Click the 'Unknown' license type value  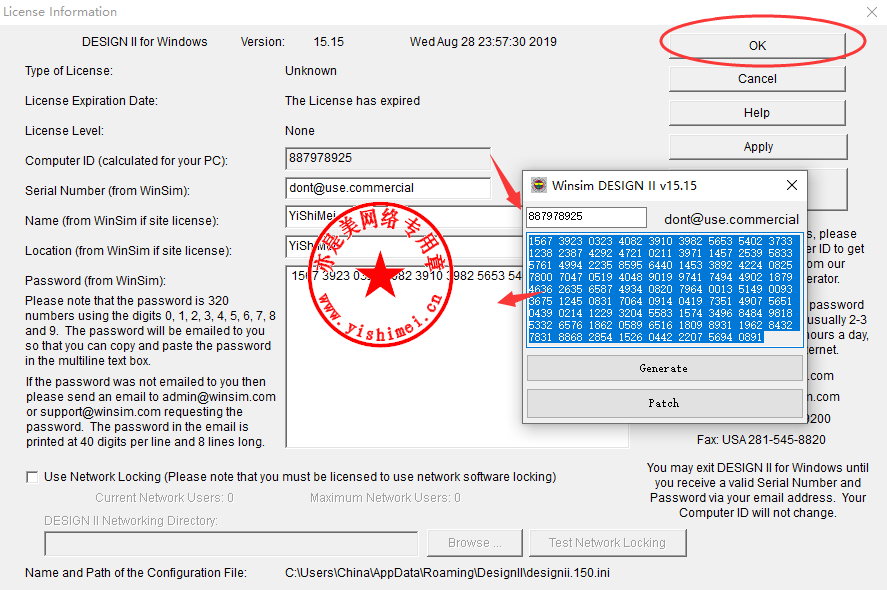[x=311, y=71]
